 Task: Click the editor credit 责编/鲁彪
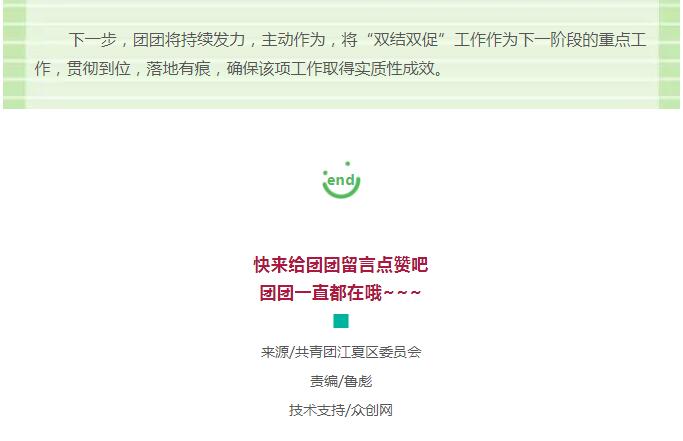coord(341,381)
